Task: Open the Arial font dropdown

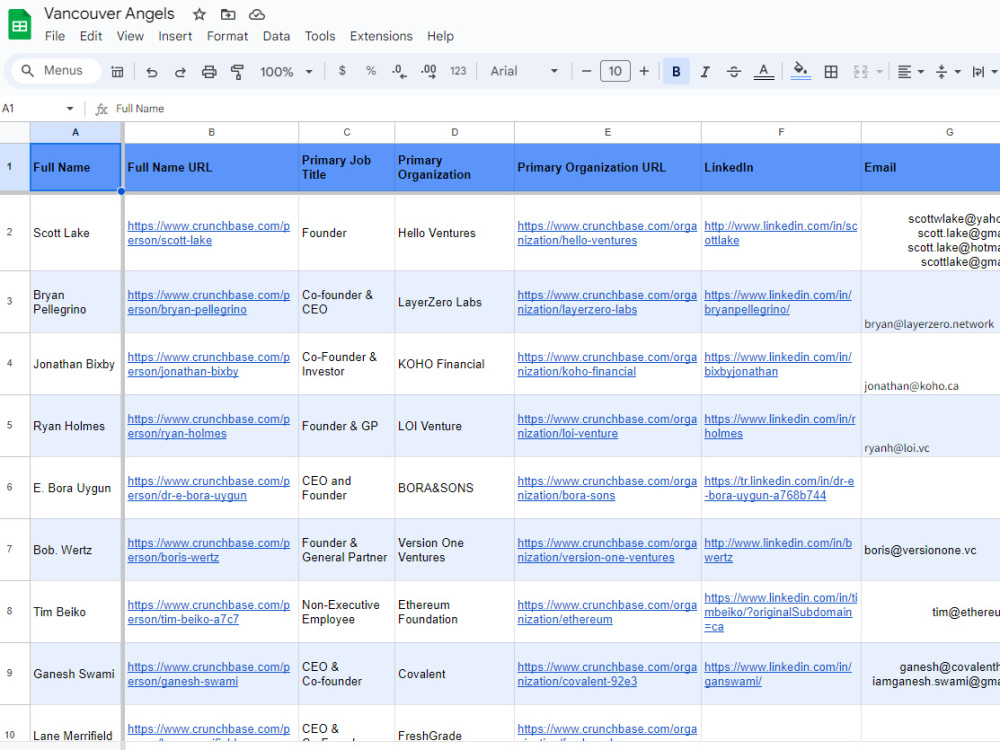Action: tap(524, 71)
